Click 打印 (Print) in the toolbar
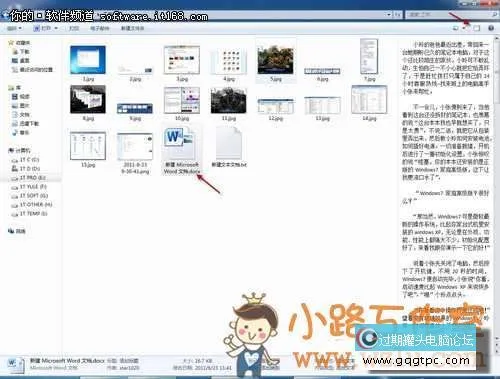Screen dimensions: 500x379 click(x=74, y=28)
